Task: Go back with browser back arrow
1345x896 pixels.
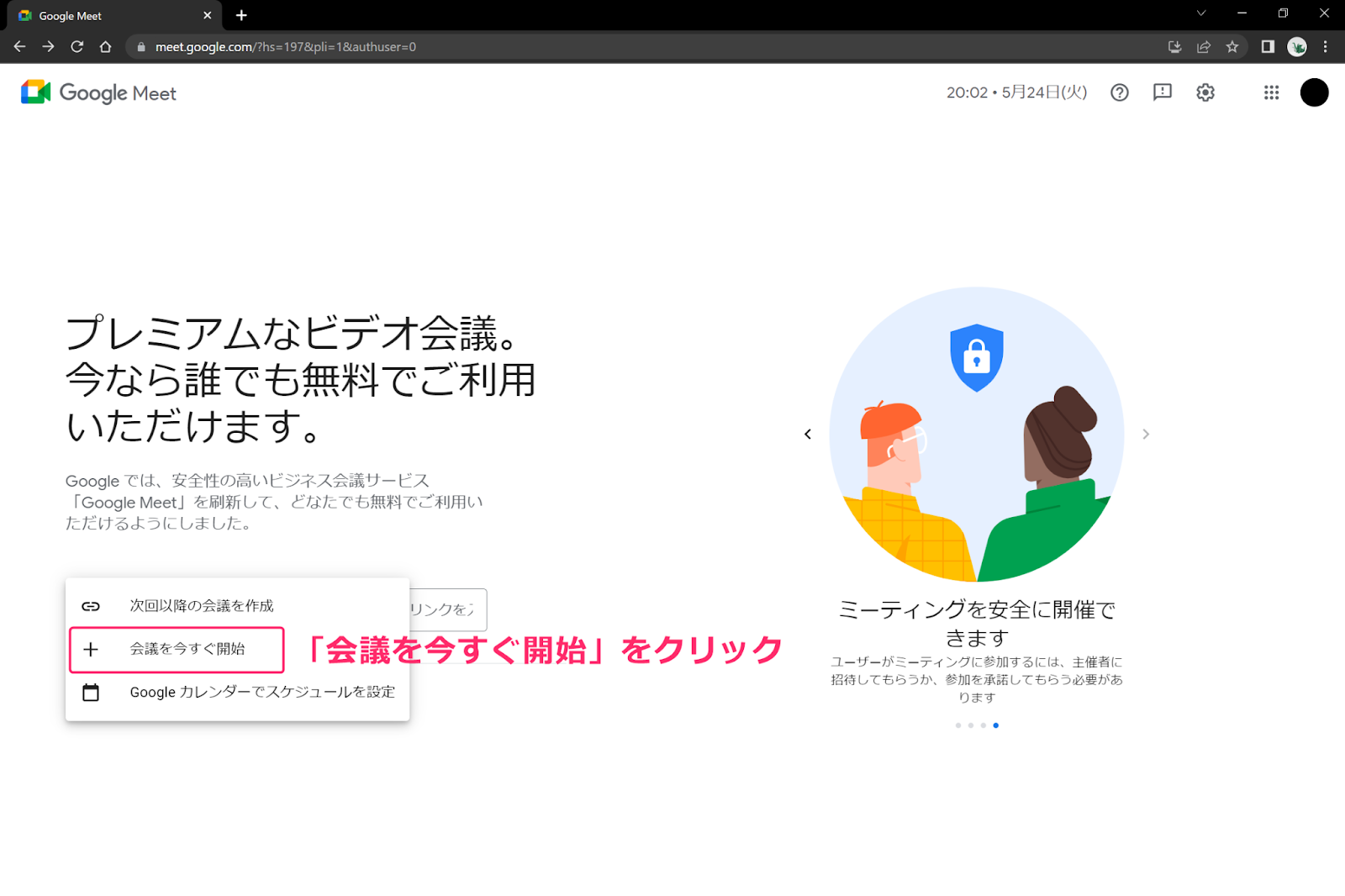Action: pos(20,47)
